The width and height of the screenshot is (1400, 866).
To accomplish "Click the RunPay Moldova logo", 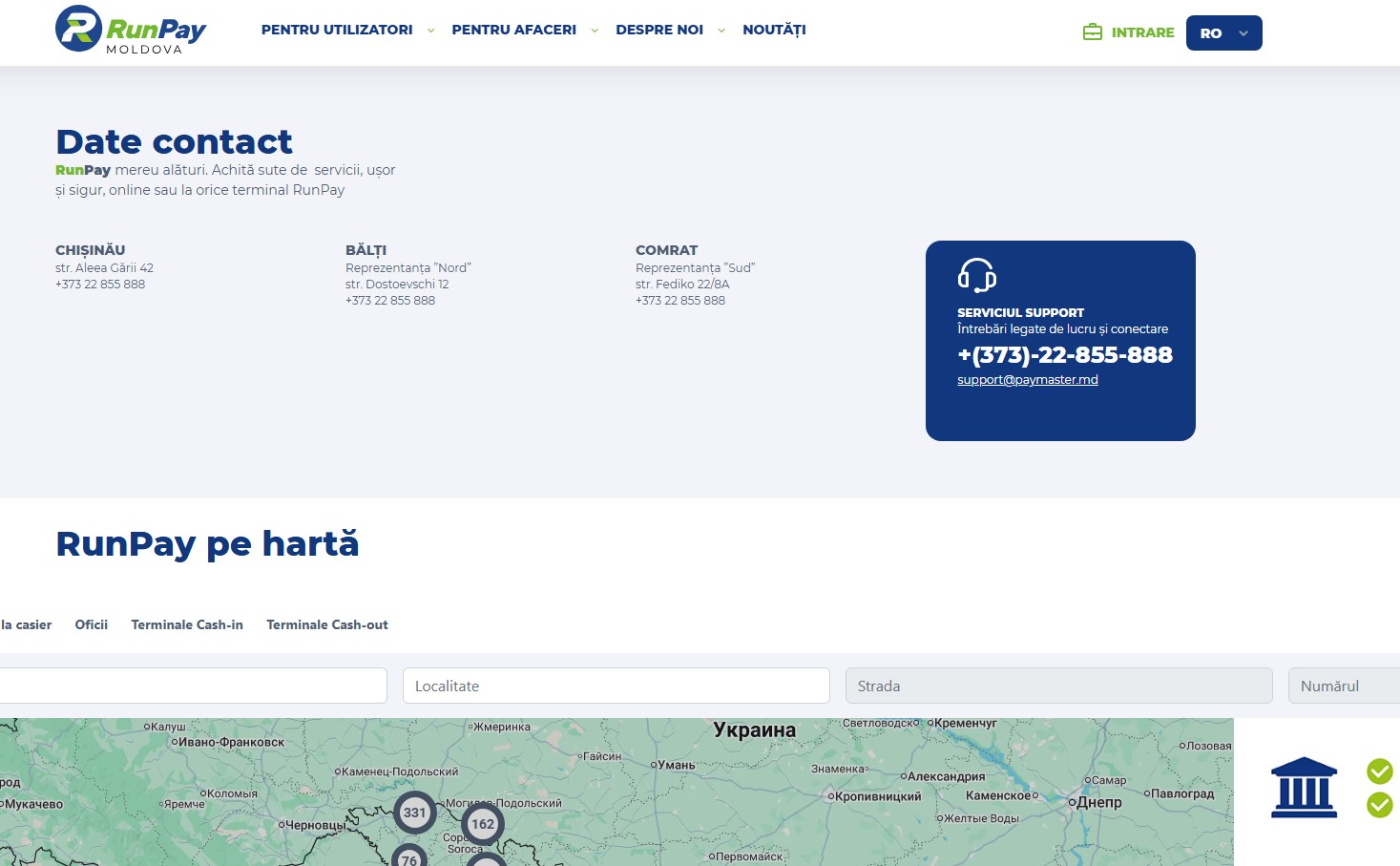I will (131, 30).
